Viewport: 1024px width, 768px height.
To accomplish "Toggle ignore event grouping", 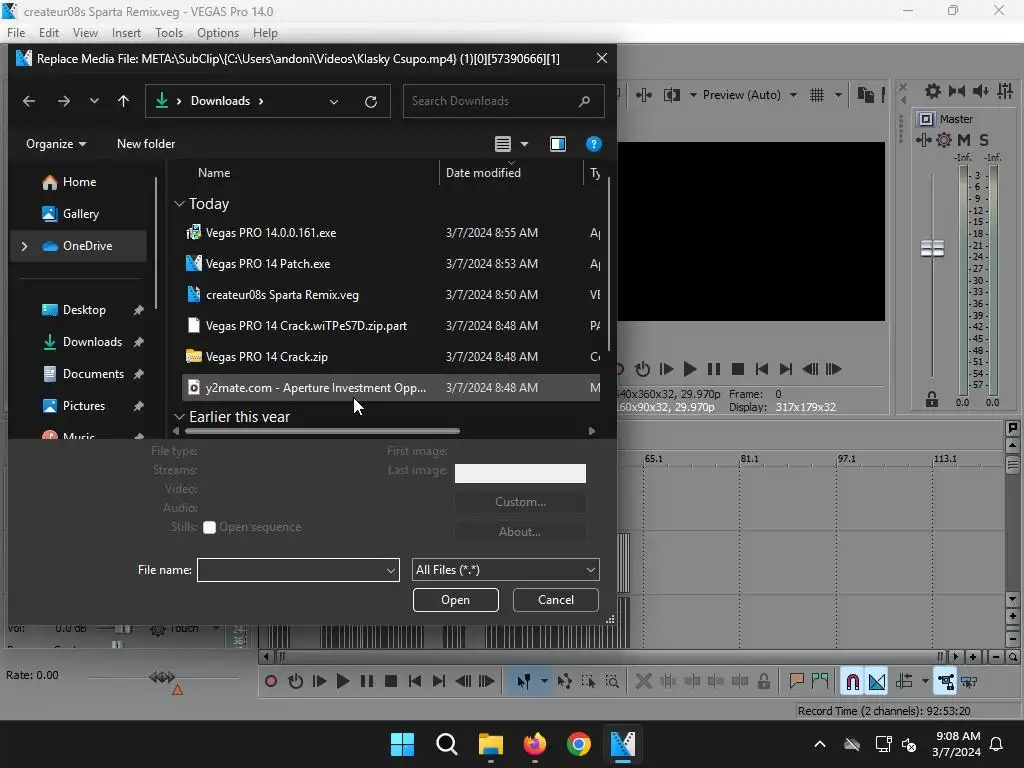I will click(x=969, y=681).
